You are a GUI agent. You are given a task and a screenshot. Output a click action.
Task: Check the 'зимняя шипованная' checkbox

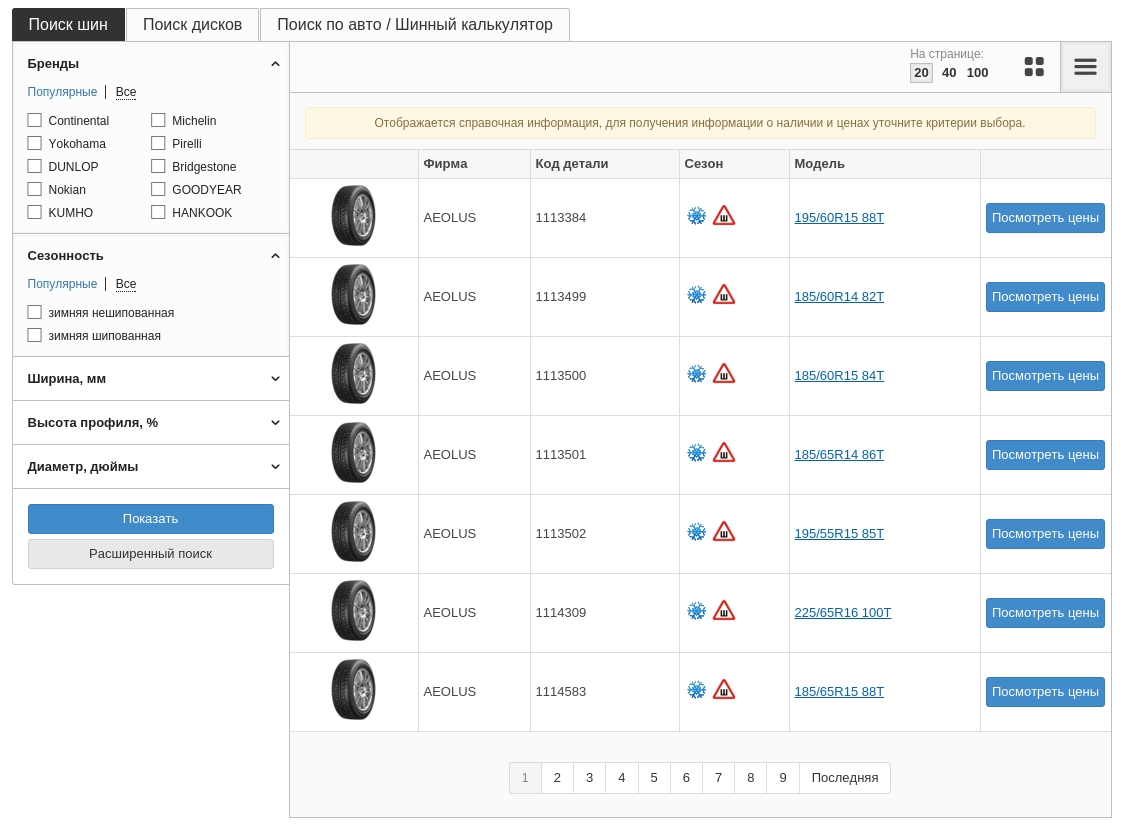[34, 335]
